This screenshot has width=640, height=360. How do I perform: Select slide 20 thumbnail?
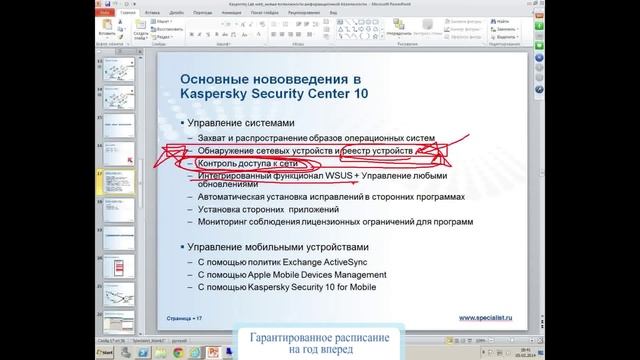tap(119, 267)
